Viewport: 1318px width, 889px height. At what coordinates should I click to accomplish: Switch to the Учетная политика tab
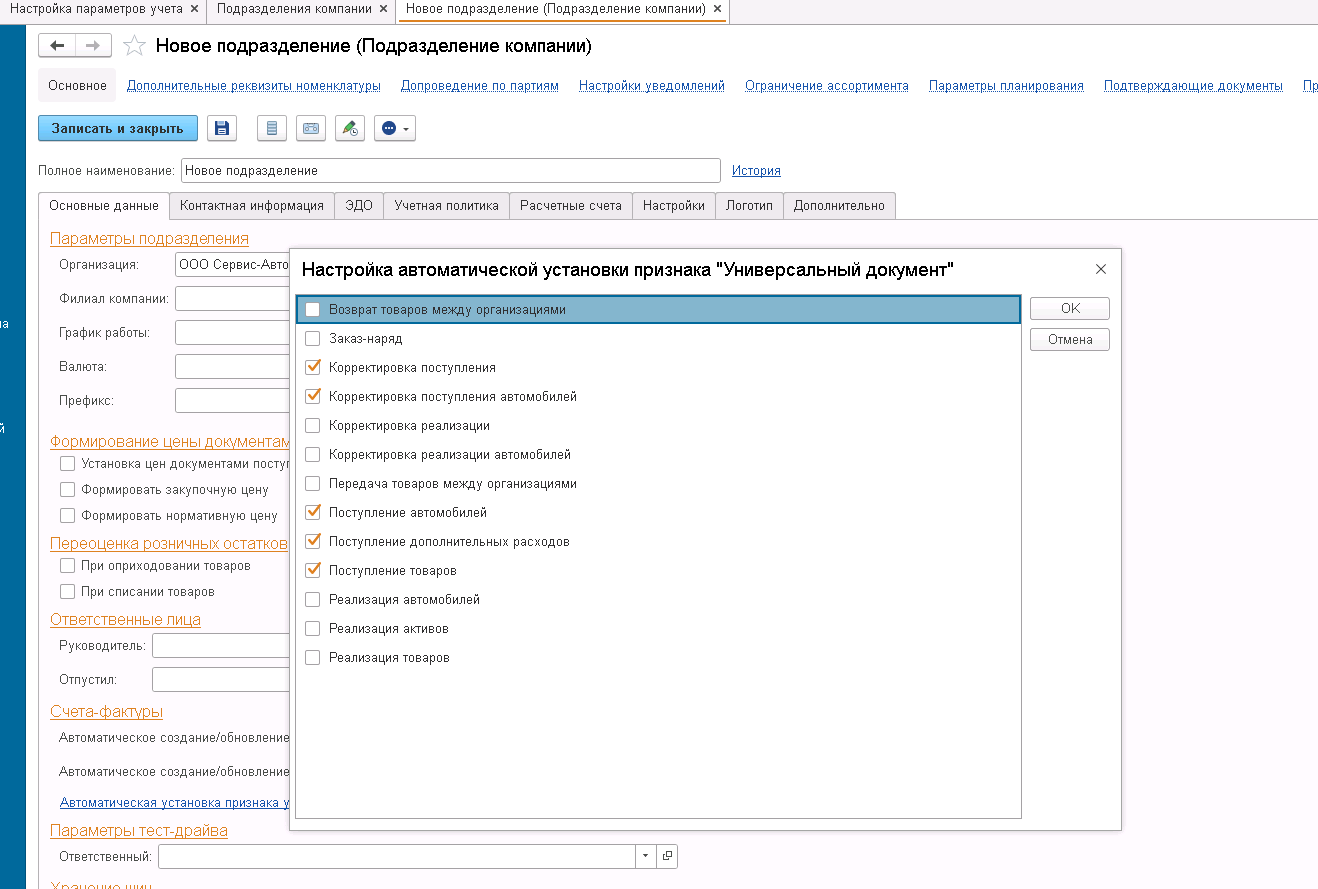(x=446, y=206)
